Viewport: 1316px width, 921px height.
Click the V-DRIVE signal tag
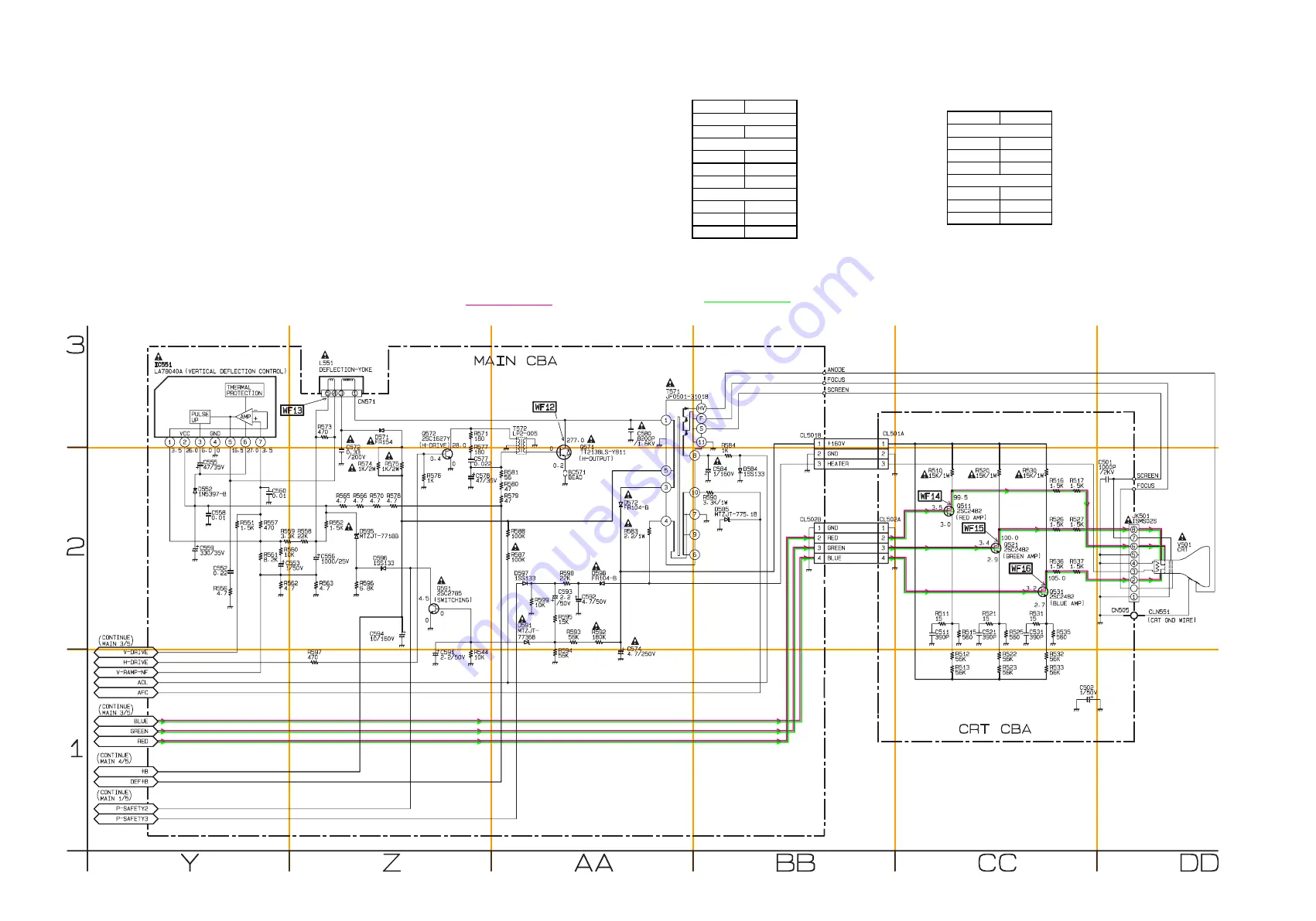[x=126, y=653]
